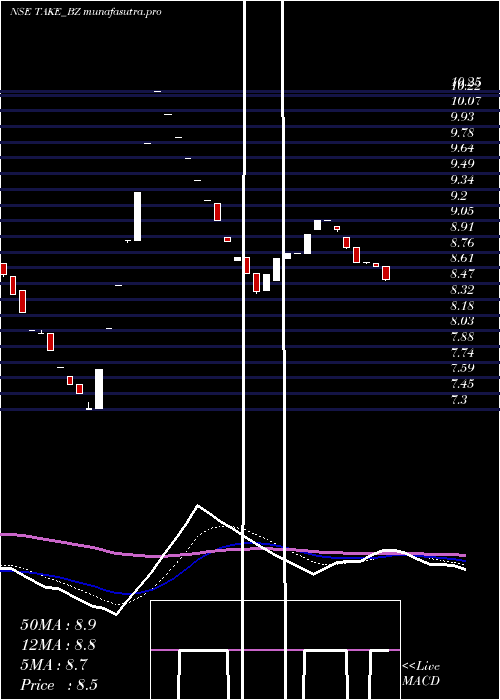Click the last red candlestick in the series
500x700 pixels.
(386, 273)
